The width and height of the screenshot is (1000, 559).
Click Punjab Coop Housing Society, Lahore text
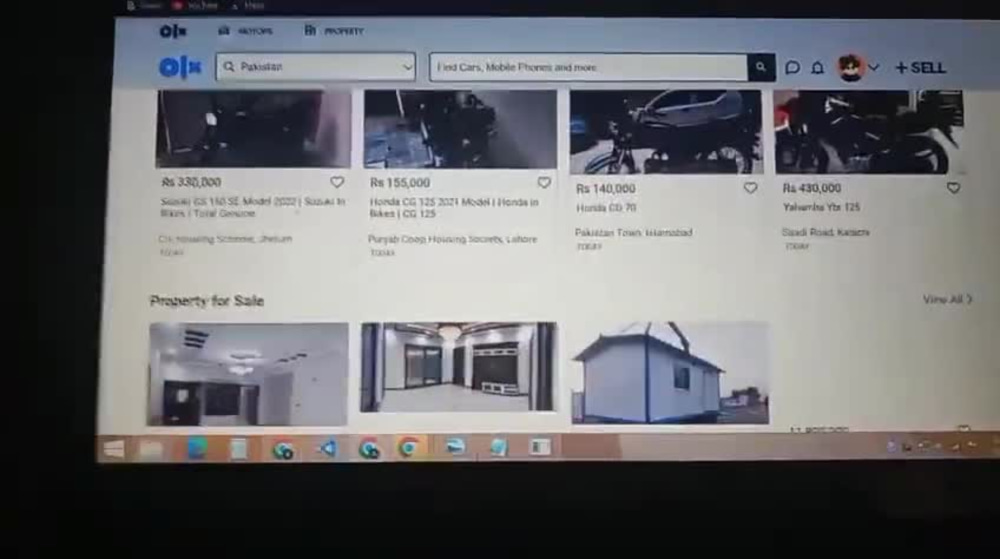[x=453, y=239]
